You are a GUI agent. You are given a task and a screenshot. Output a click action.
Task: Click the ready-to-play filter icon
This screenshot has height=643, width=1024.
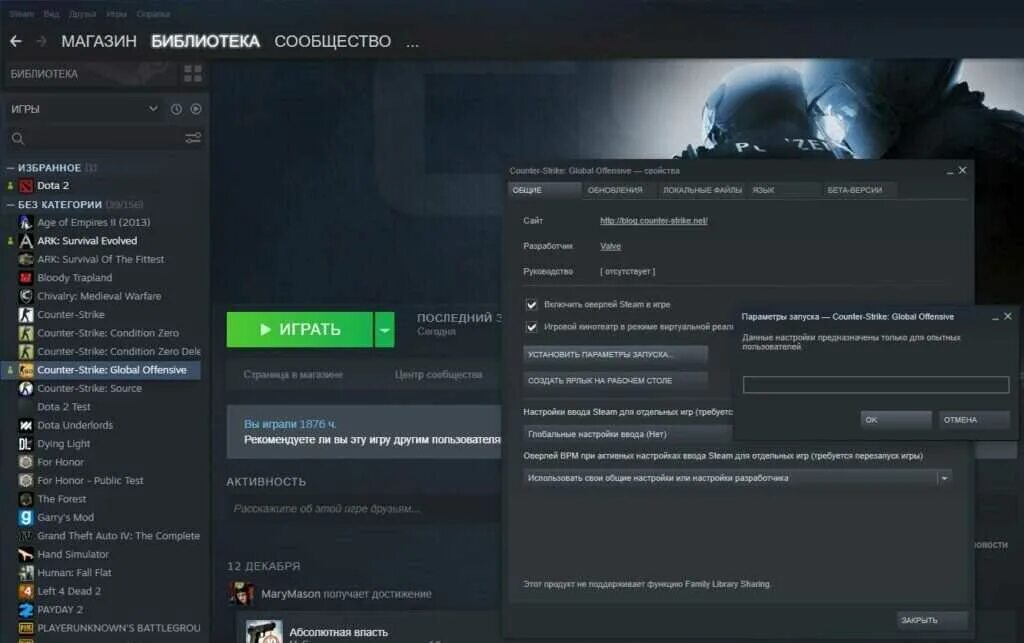[x=196, y=109]
